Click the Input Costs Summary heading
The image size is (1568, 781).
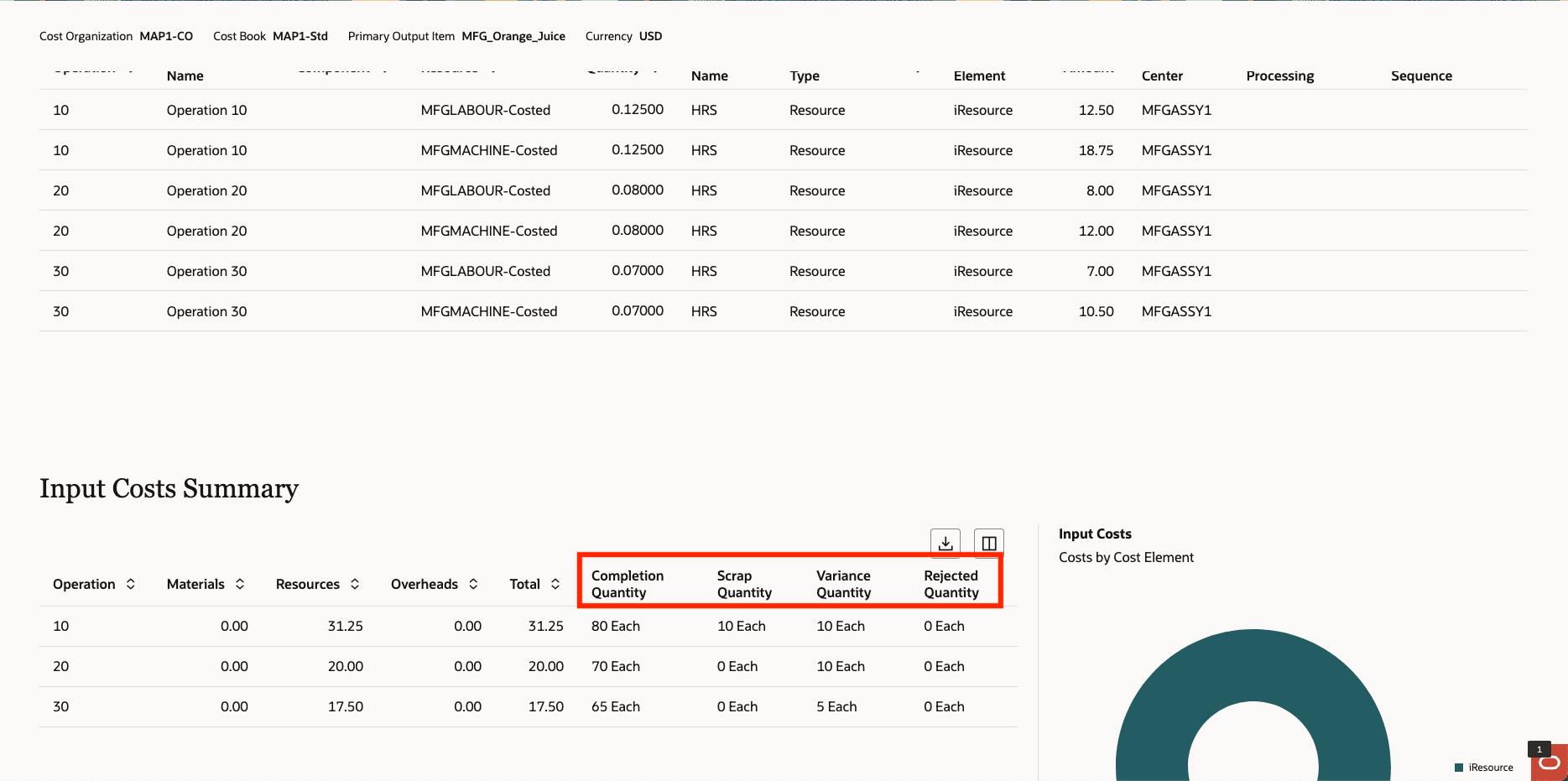click(x=169, y=488)
